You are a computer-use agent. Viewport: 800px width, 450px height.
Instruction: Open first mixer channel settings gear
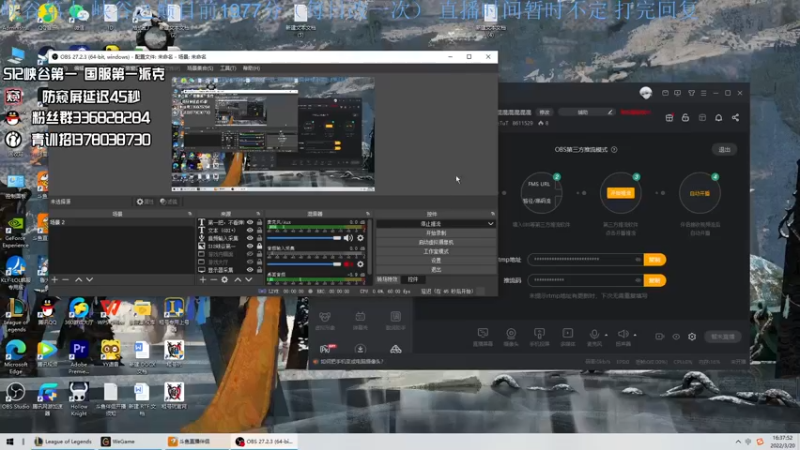pos(360,238)
